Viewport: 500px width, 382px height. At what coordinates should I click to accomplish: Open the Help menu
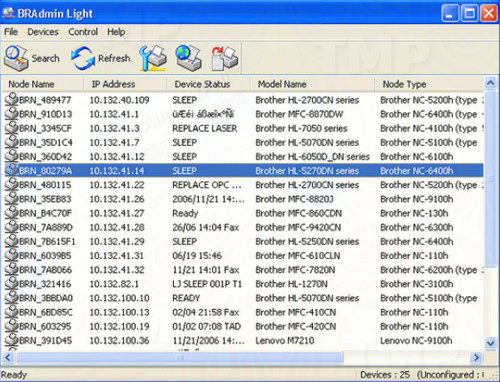tap(116, 32)
